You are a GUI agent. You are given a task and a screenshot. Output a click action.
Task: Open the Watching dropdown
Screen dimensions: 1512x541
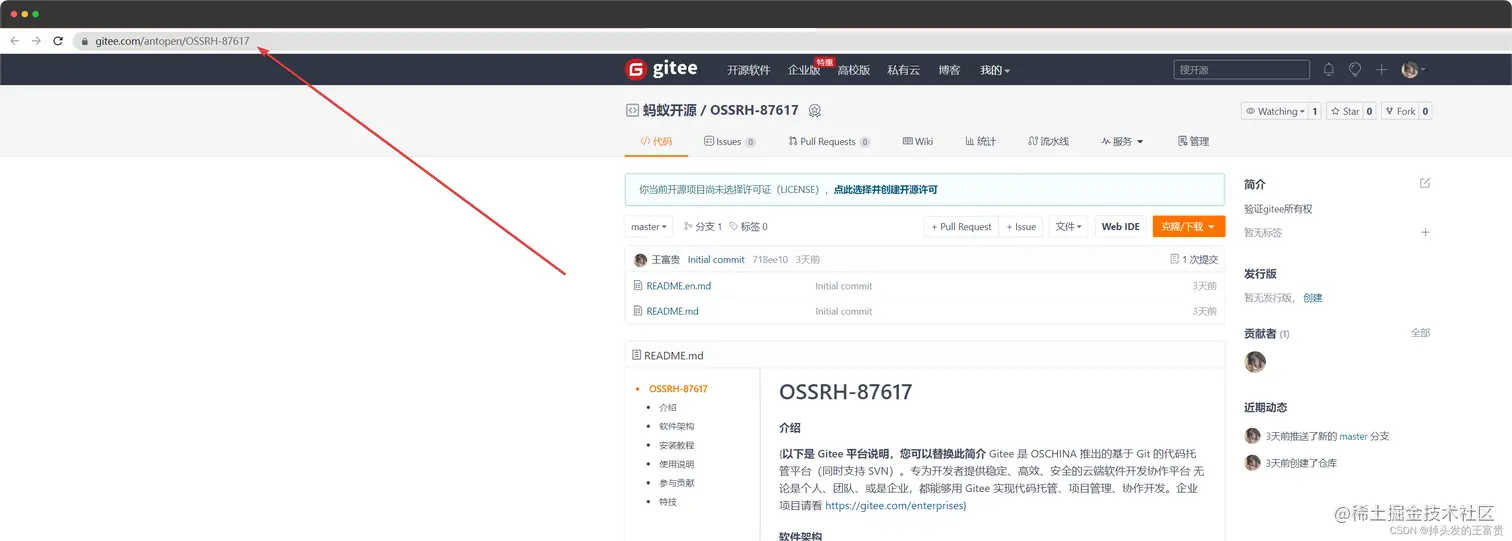coord(1275,111)
